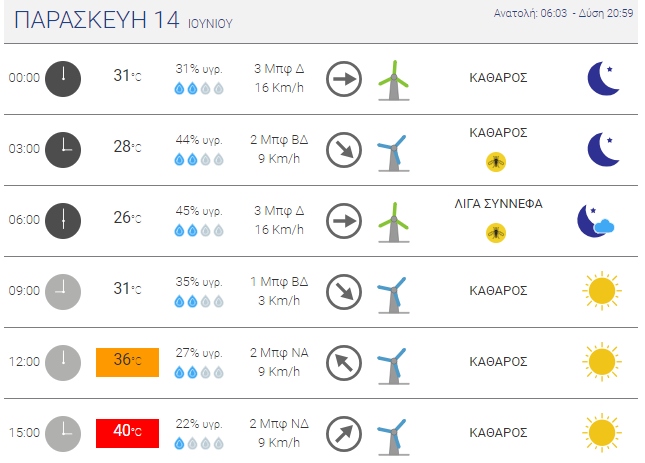Click the red 40°C temperature box
This screenshot has width=645, height=463.
tap(127, 433)
